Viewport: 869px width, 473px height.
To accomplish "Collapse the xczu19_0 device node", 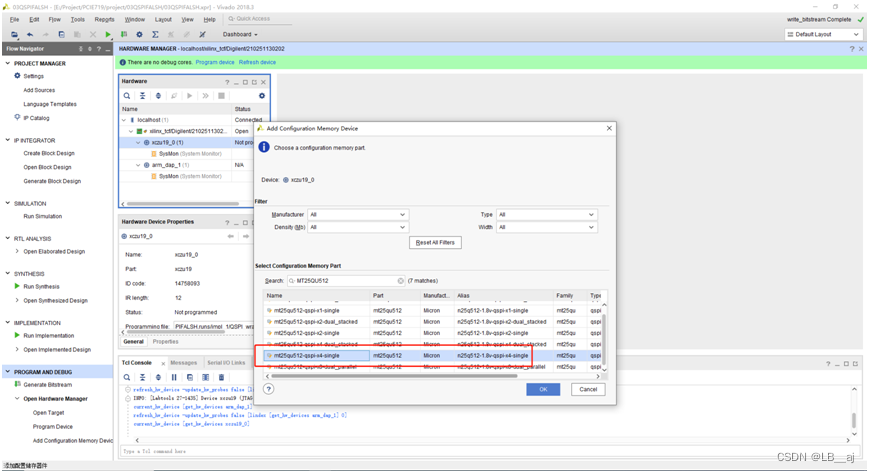I will tap(139, 143).
